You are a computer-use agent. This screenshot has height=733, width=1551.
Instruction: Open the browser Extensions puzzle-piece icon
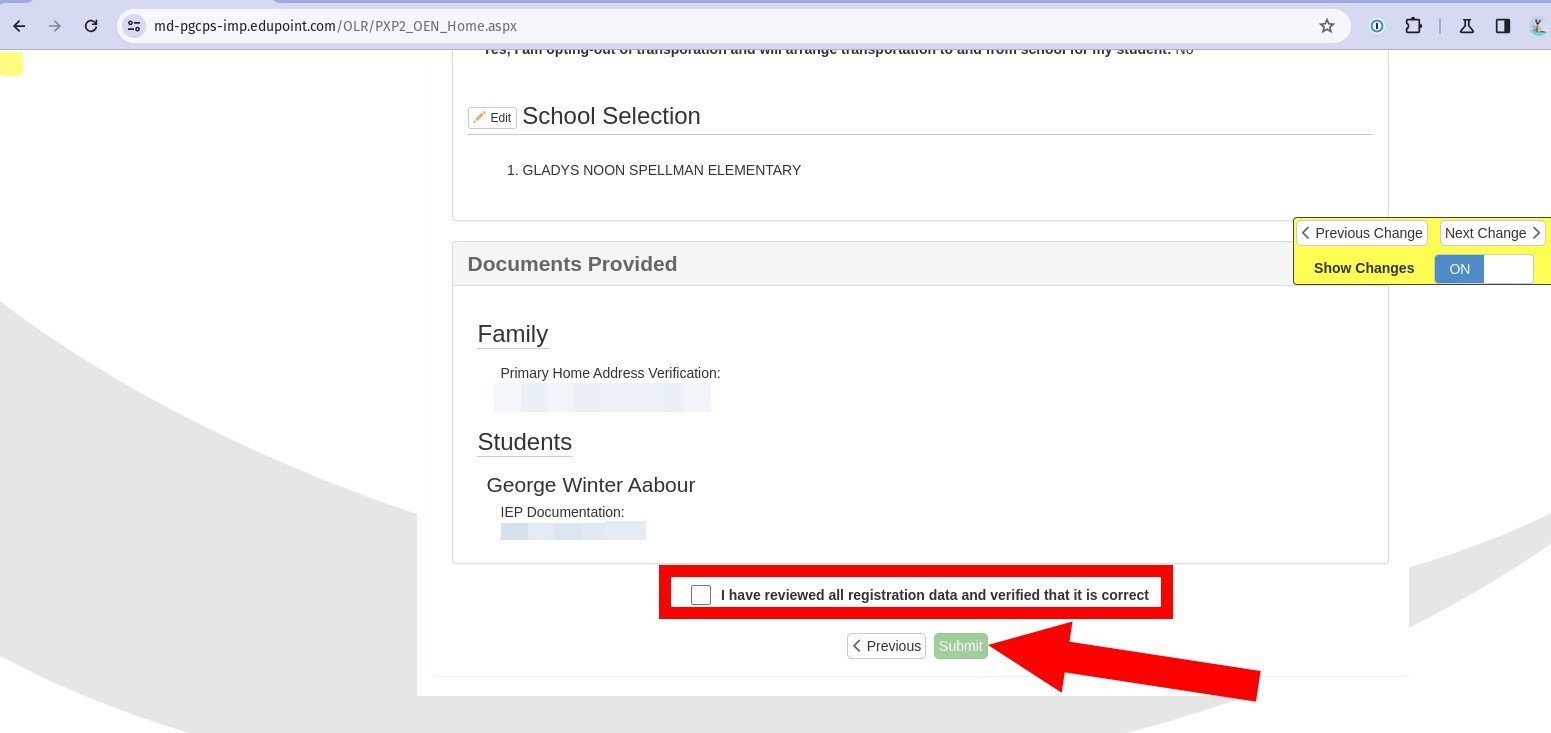(1414, 26)
